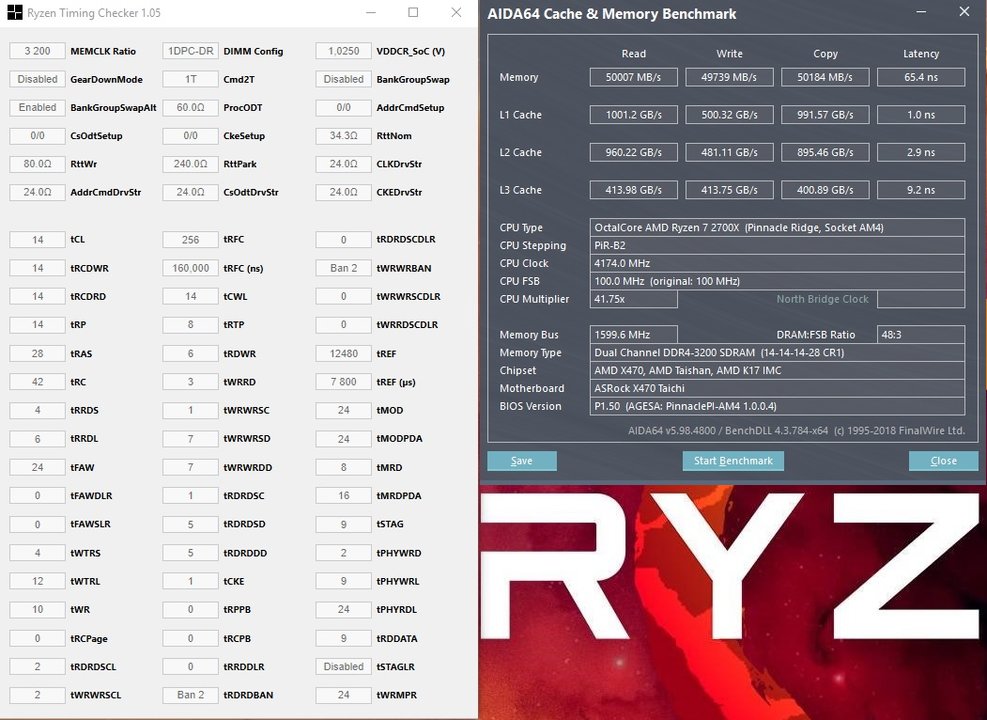Click the ProcODT 60.0Ω field
The image size is (987, 720).
tap(190, 108)
